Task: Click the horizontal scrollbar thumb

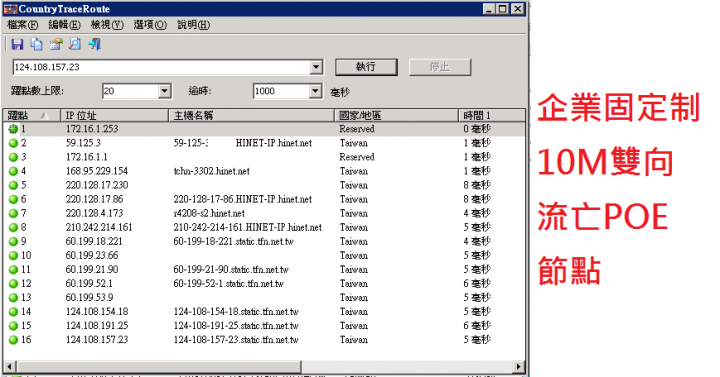Action: pyautogui.click(x=158, y=366)
